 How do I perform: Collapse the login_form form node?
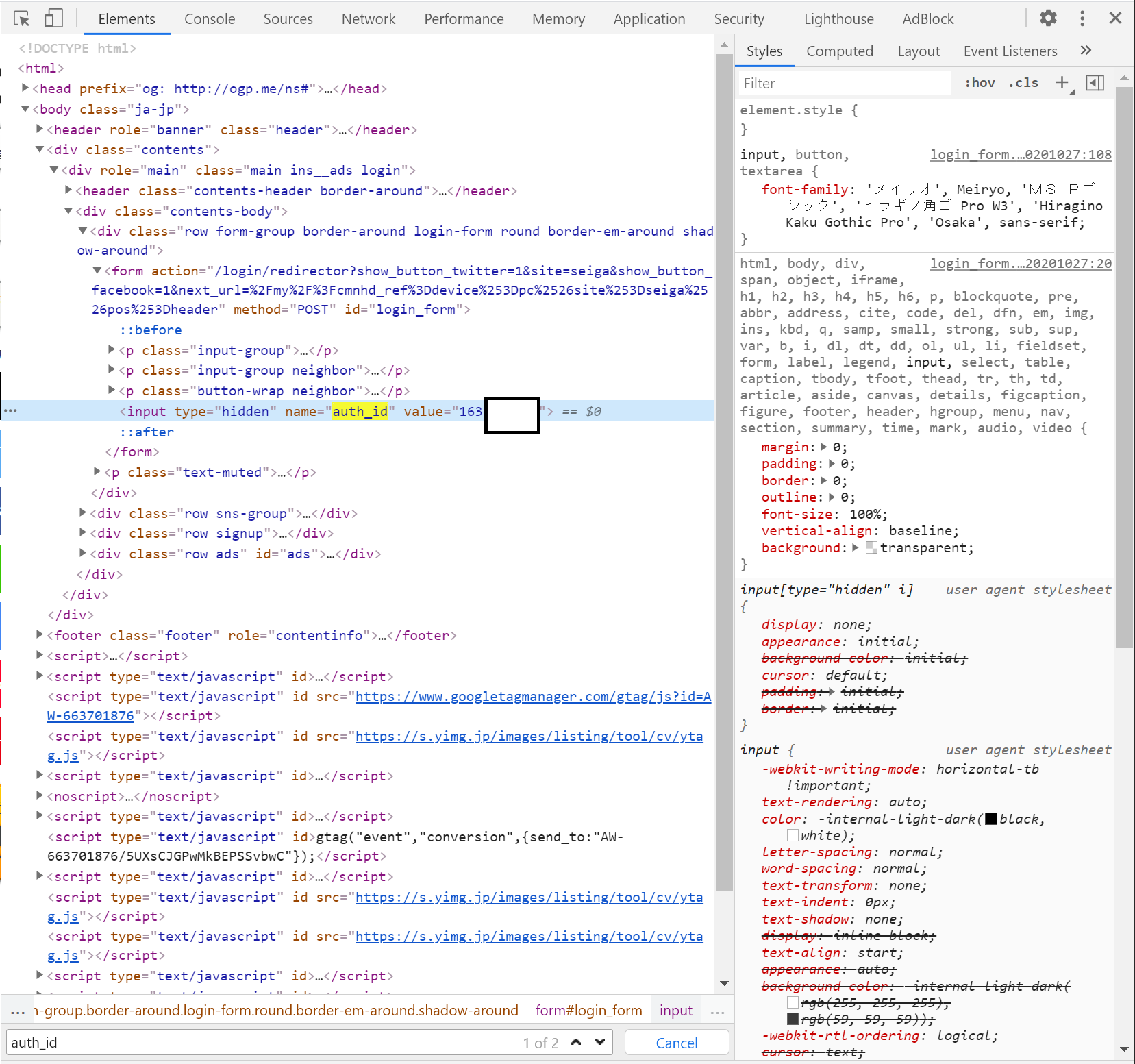tap(97, 271)
